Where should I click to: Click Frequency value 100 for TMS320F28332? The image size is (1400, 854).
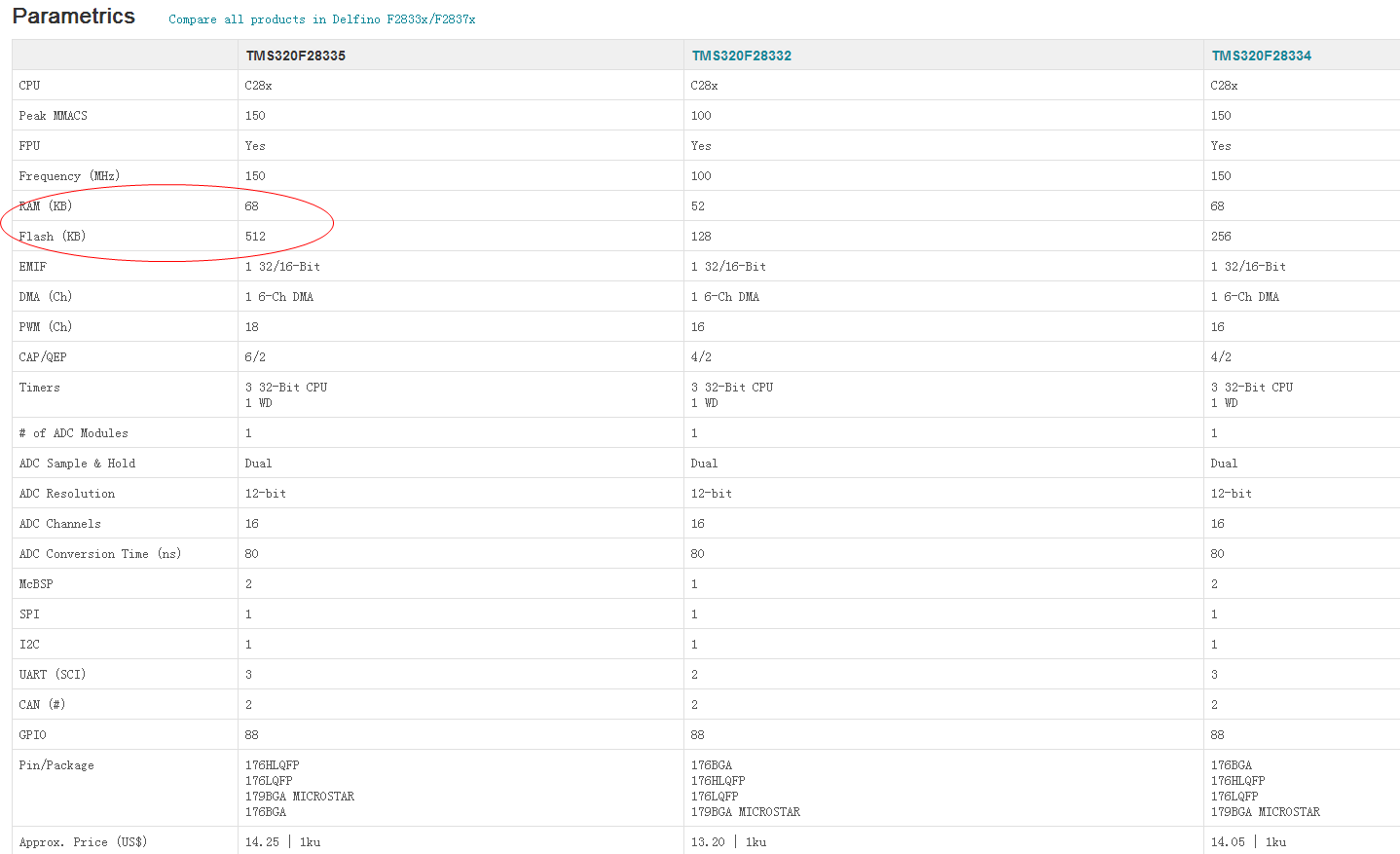pos(701,176)
